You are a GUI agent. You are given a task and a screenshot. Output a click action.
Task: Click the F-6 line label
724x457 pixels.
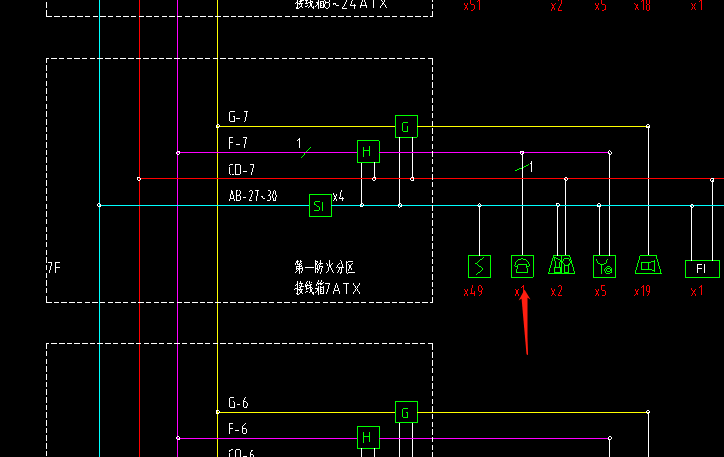click(238, 429)
